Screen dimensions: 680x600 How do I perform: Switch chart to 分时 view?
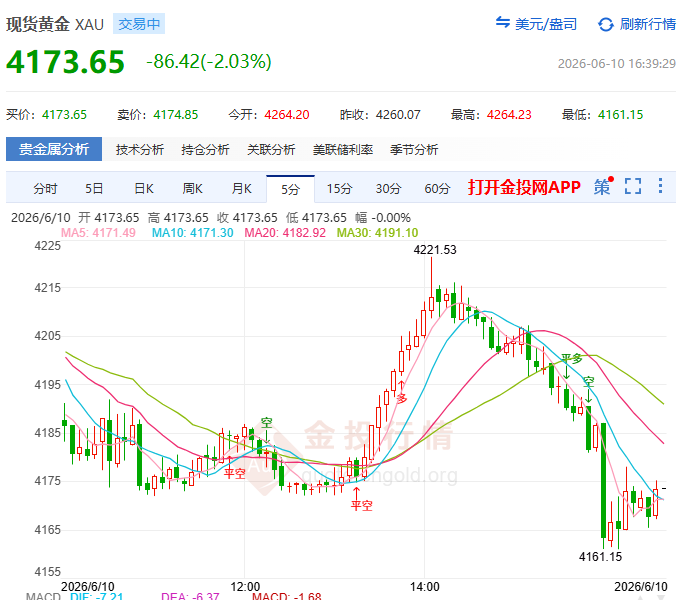tap(46, 189)
